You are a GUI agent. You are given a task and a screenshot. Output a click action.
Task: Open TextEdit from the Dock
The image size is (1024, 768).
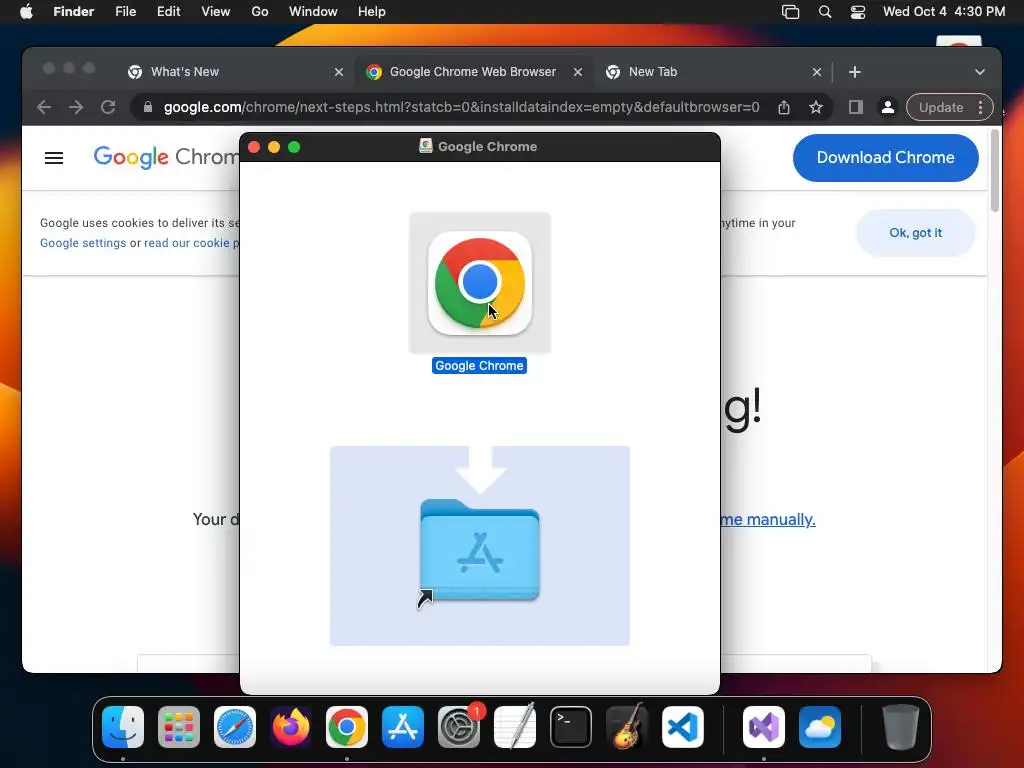click(515, 727)
